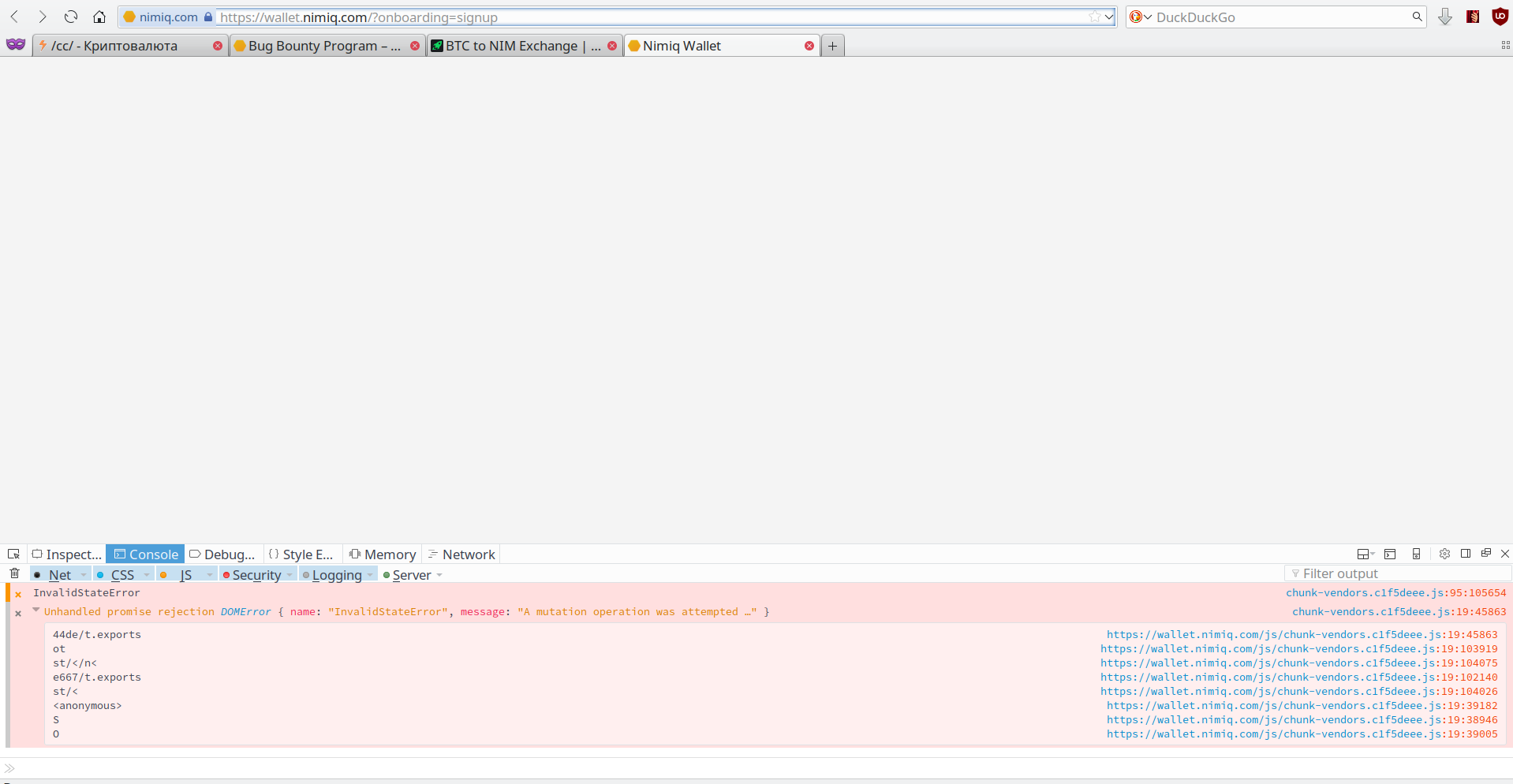Viewport: 1513px width, 784px height.
Task: Reload the current page
Action: [71, 17]
